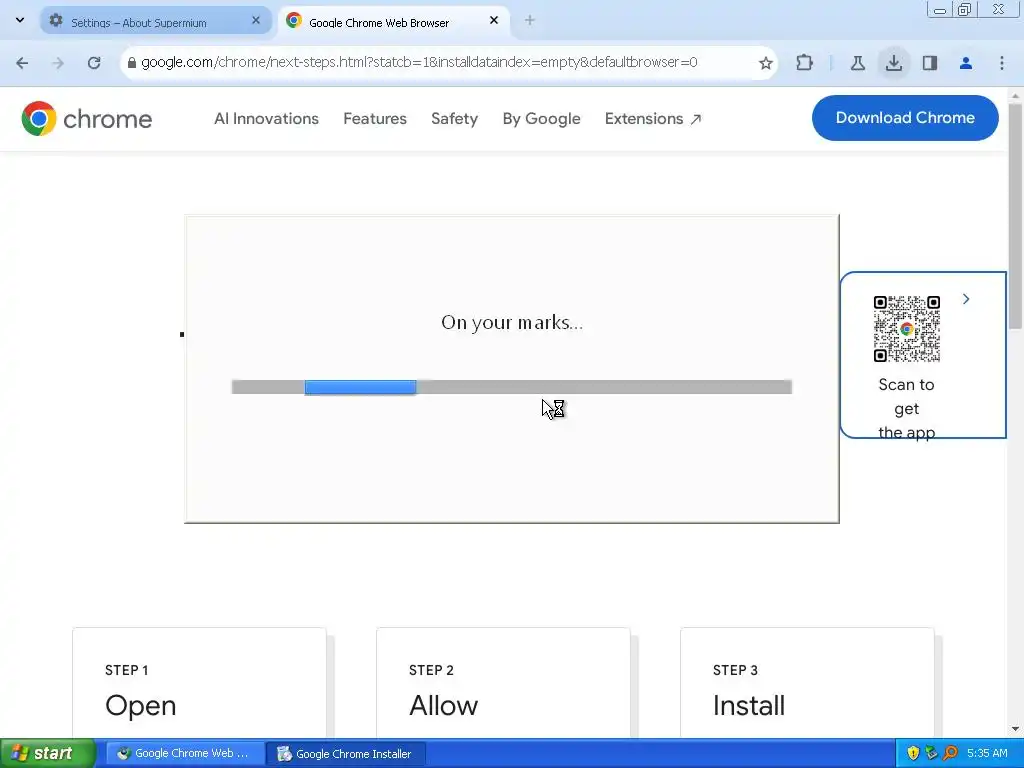Click the installer progress bar

tap(512, 387)
